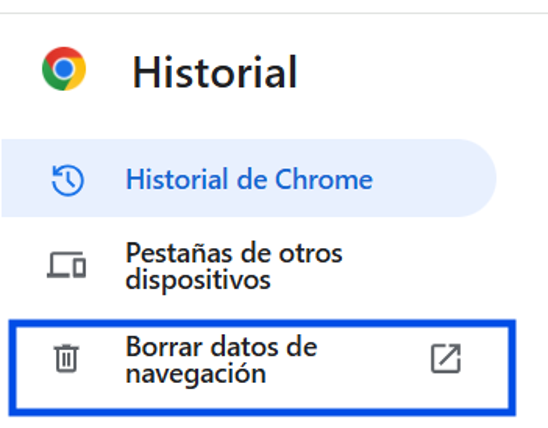Click the word "dispositivos" in the sidebar

pyautogui.click(x=198, y=281)
